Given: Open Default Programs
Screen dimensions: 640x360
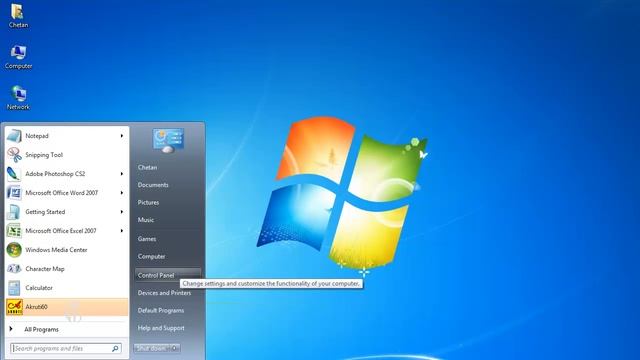Looking at the screenshot, I should tap(161, 311).
